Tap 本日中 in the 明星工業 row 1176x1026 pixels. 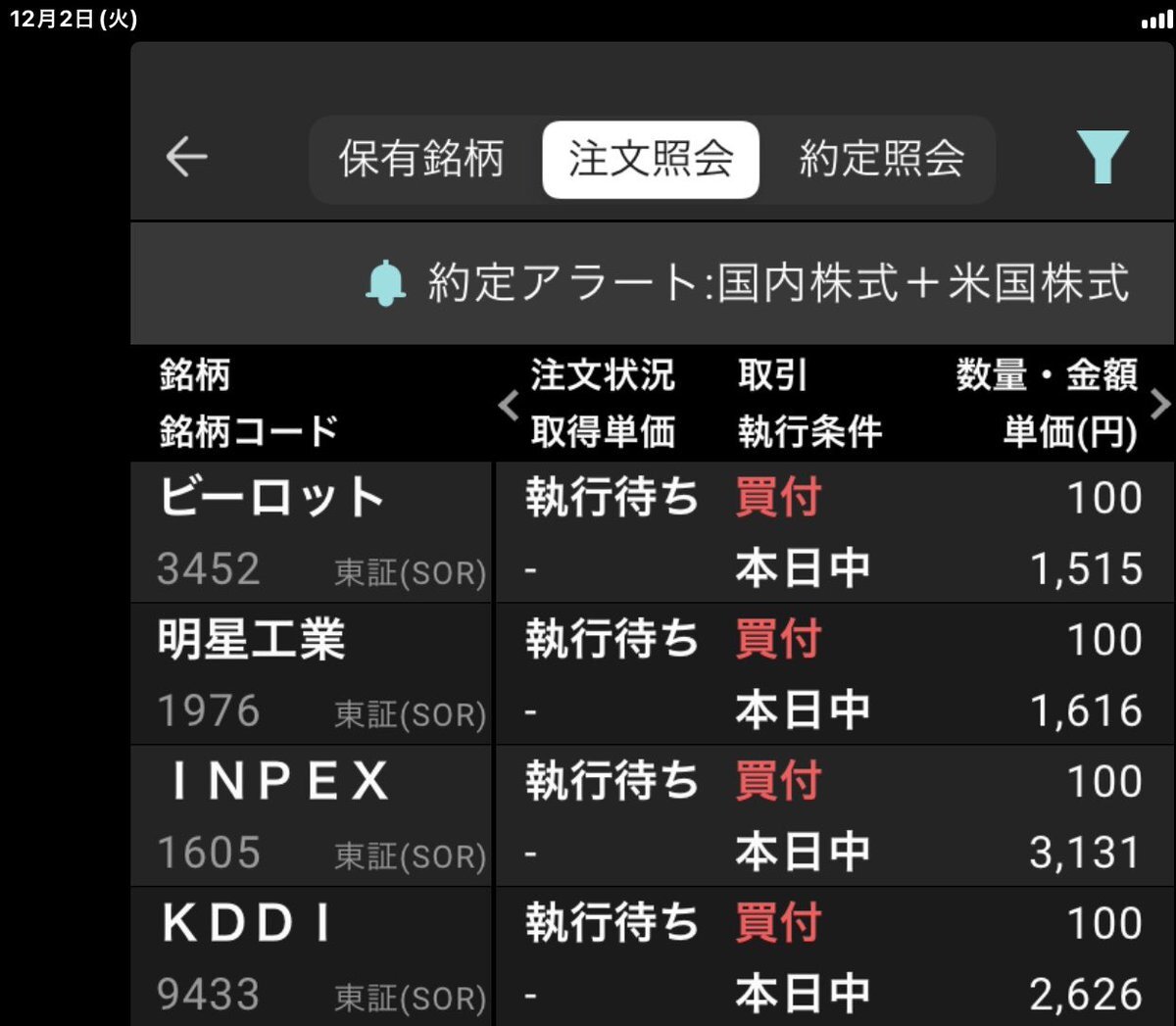(803, 711)
